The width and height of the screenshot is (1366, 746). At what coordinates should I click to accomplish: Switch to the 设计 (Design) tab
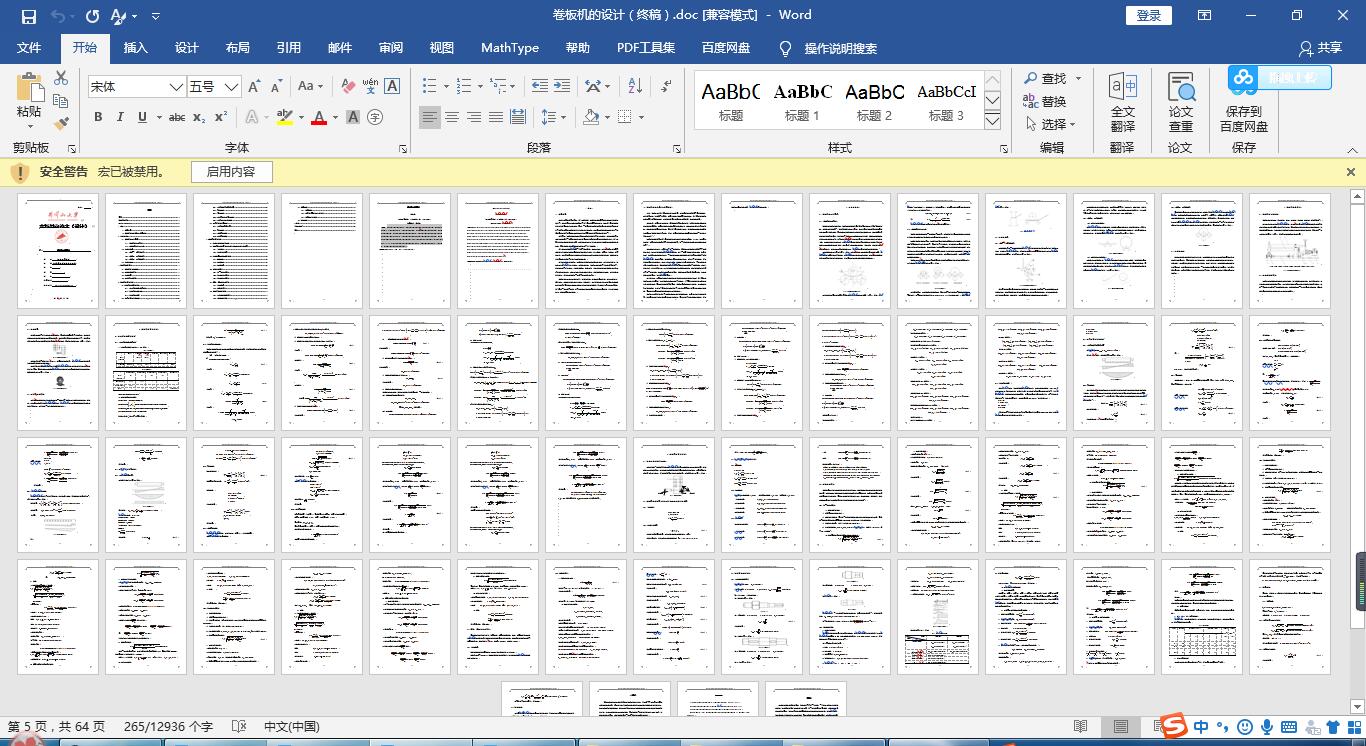(186, 48)
